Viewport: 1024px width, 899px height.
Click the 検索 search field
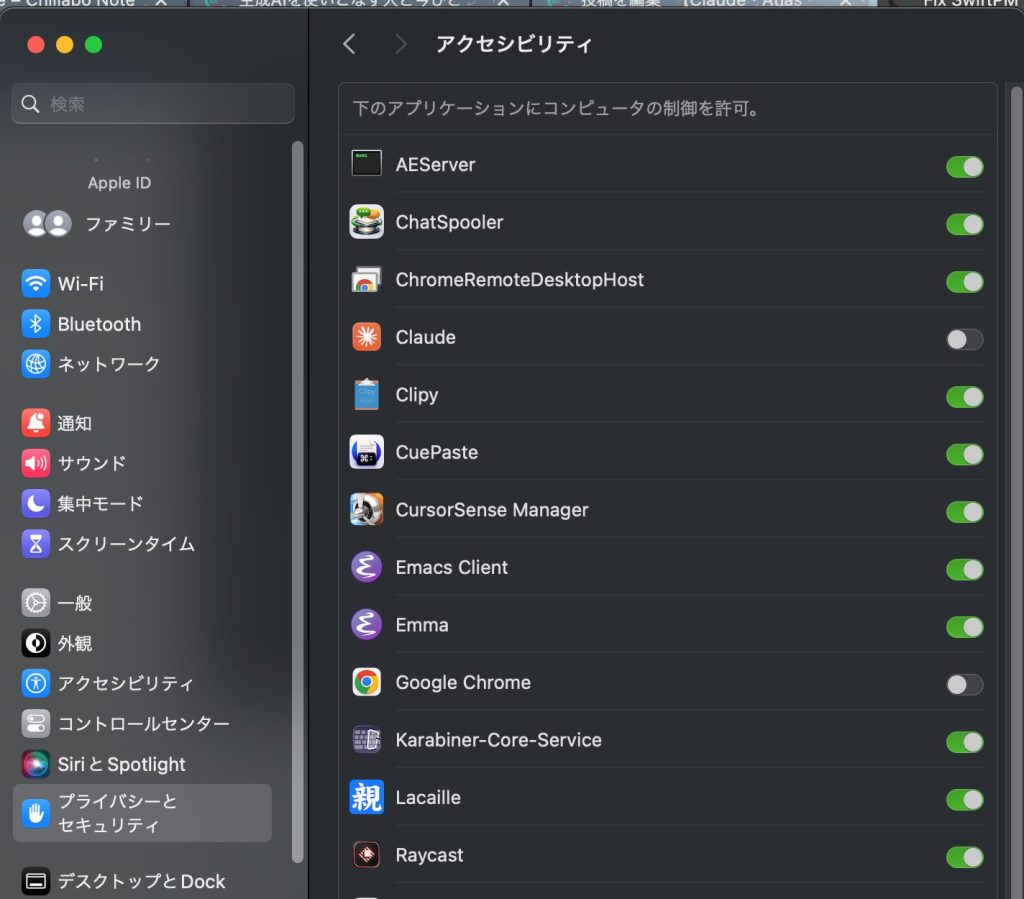153,103
